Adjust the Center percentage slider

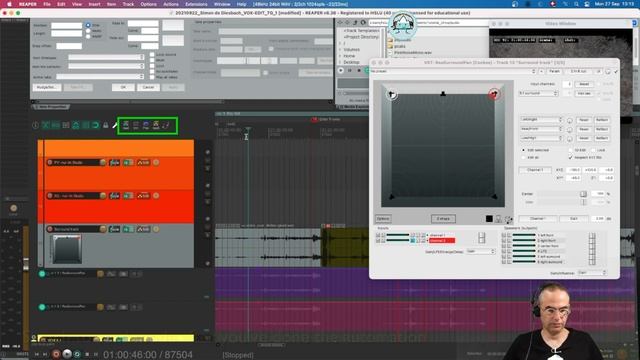click(x=583, y=194)
